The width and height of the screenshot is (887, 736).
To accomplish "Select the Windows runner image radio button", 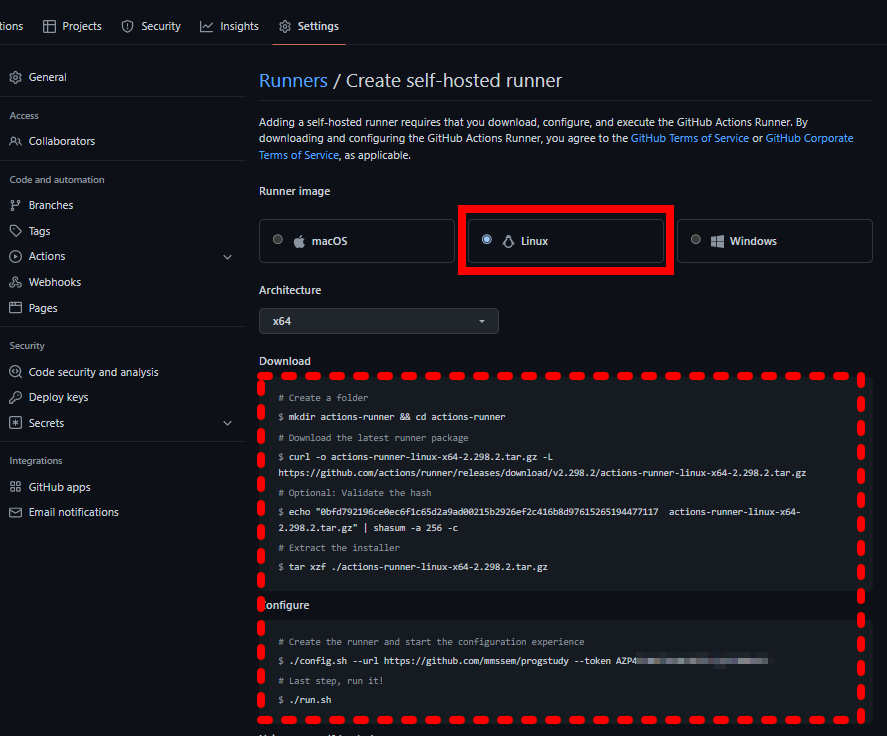I will pyautogui.click(x=696, y=240).
